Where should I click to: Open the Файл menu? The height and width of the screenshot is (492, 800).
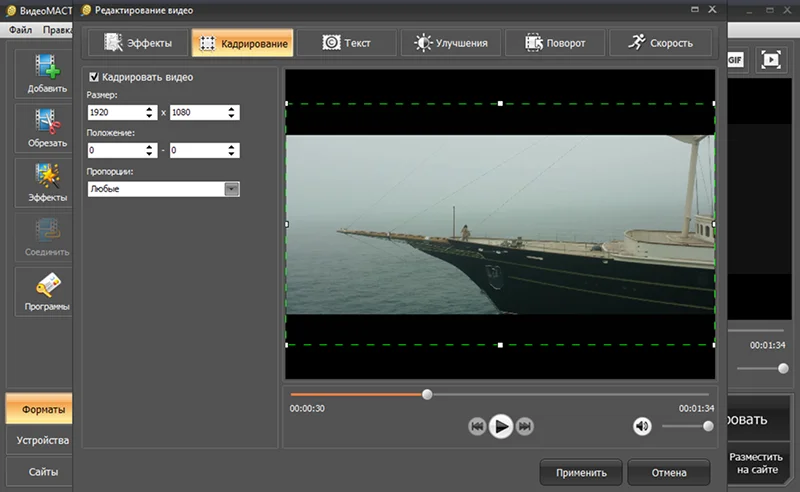coord(20,30)
